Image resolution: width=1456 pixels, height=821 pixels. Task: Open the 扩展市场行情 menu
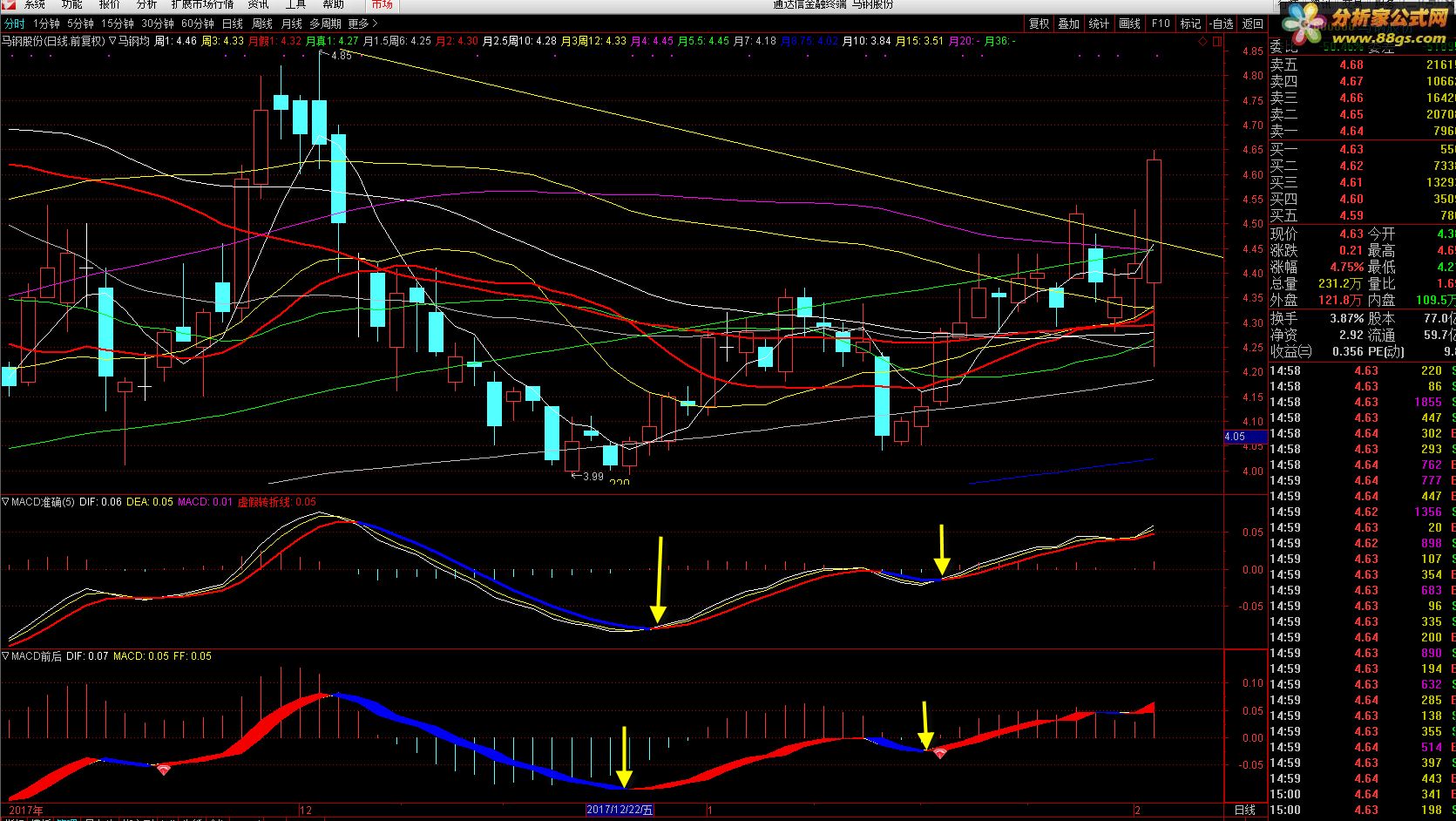[x=203, y=4]
